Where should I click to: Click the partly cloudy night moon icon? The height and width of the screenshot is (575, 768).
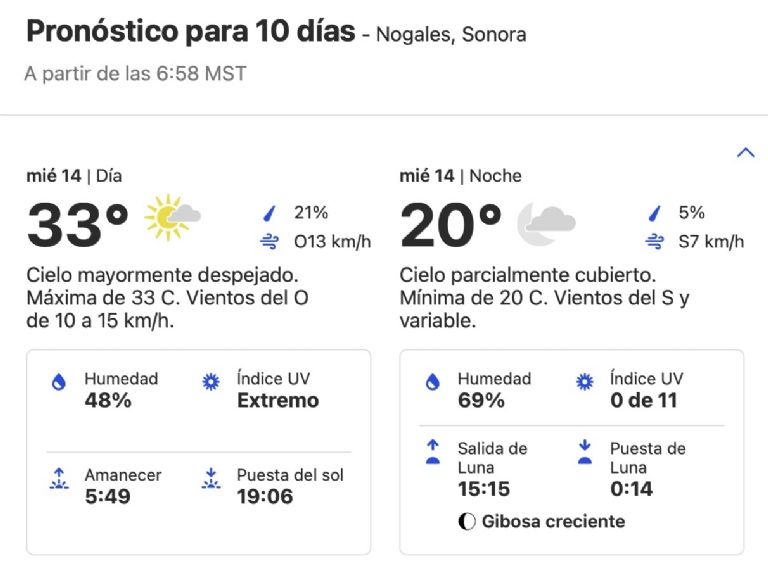click(x=545, y=222)
